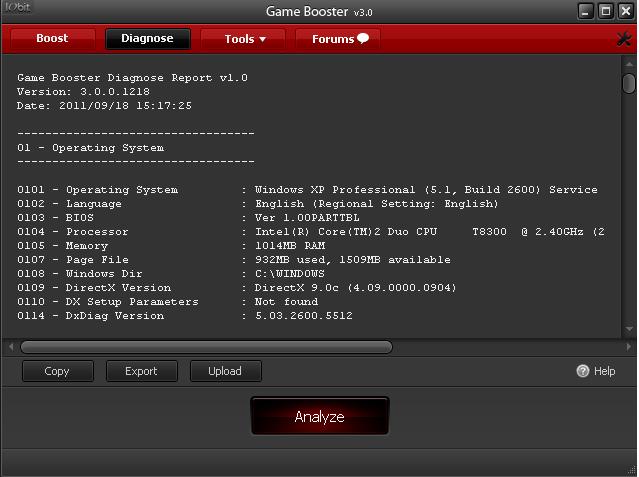Screen dimensions: 639x477
Task: Click 'Game Booster Diagnose Report v1.0' heading
Action: pyautogui.click(x=132, y=78)
